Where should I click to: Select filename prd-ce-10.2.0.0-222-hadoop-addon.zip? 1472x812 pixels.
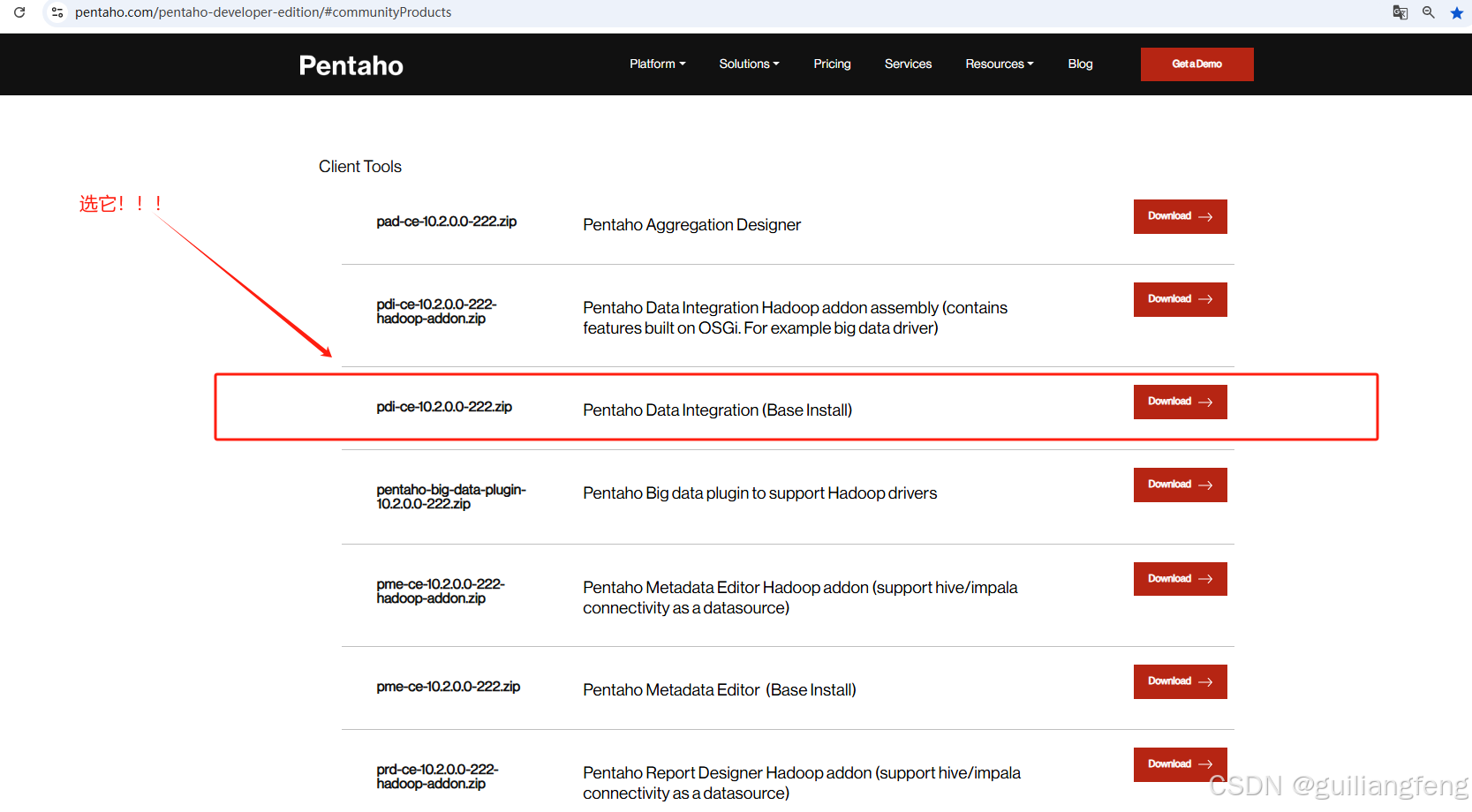pyautogui.click(x=437, y=777)
